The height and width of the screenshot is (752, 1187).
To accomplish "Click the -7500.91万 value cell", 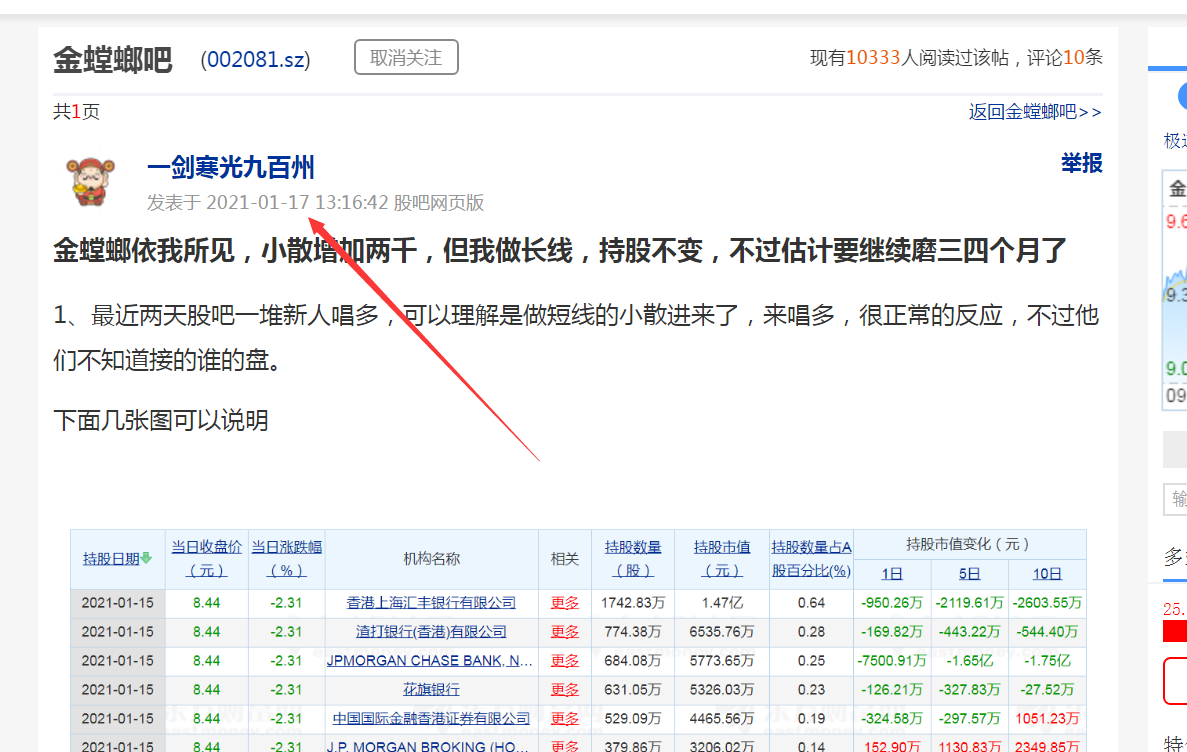I will click(x=892, y=660).
